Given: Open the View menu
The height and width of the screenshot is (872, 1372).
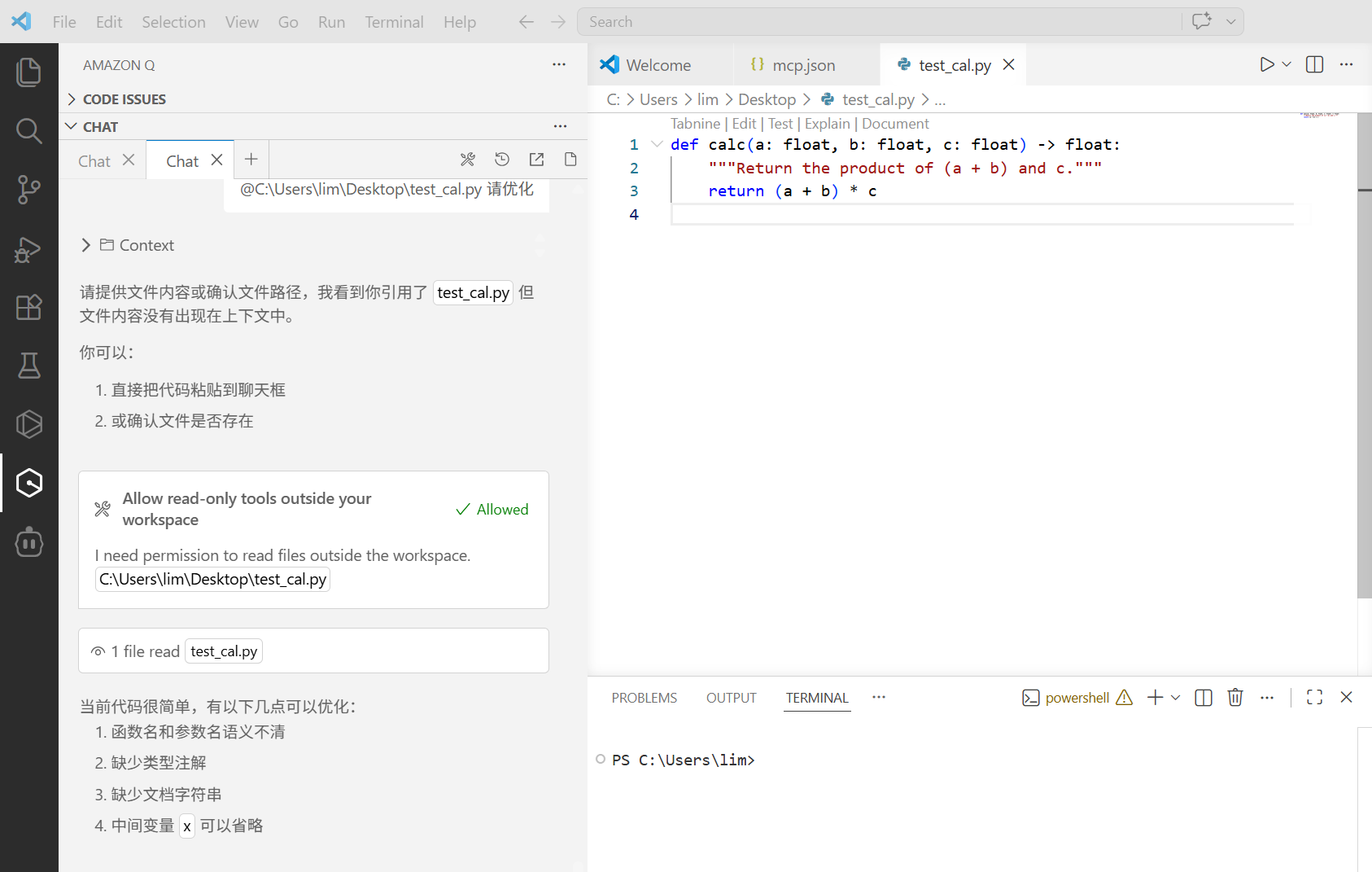Looking at the screenshot, I should [242, 22].
